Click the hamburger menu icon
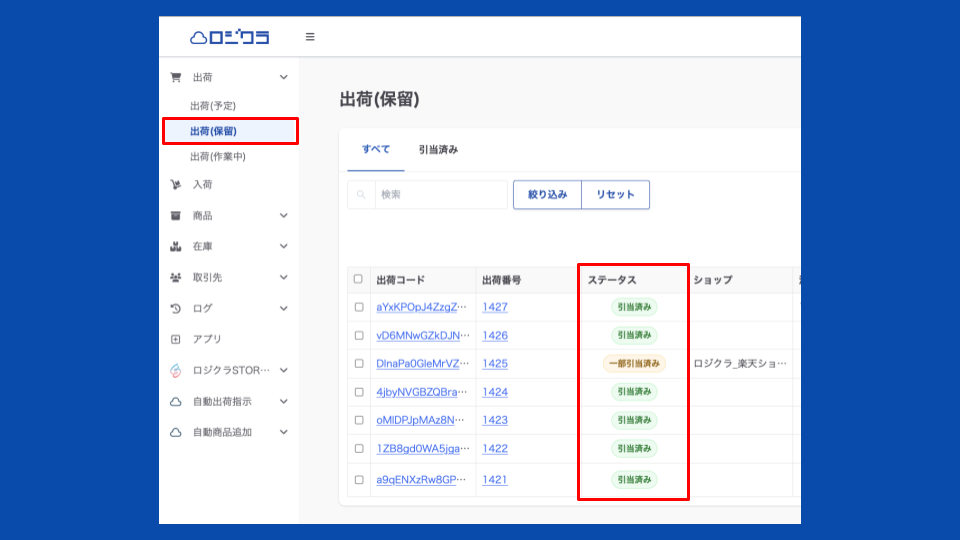Viewport: 960px width, 540px height. click(x=310, y=37)
